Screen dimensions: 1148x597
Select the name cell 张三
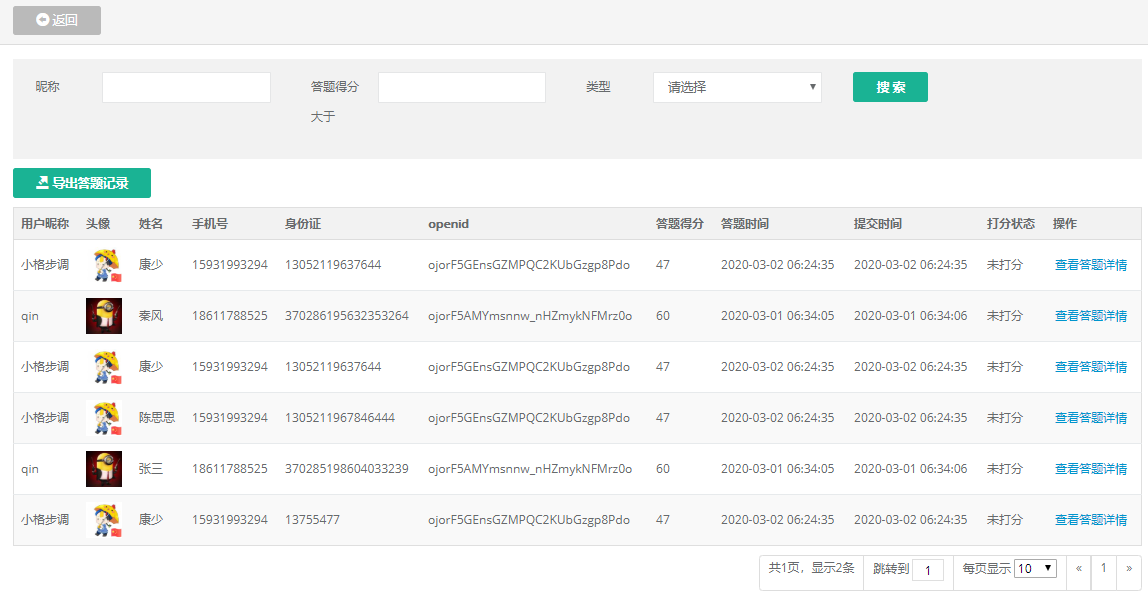click(x=151, y=469)
